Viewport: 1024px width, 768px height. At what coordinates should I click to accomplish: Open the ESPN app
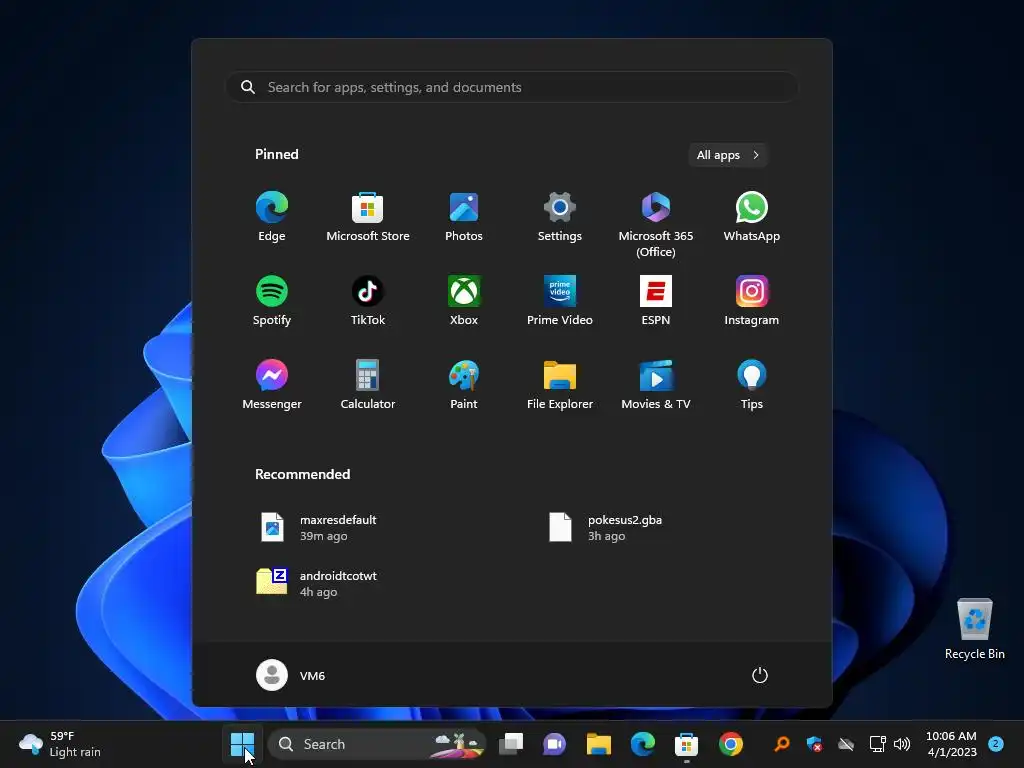tap(656, 300)
